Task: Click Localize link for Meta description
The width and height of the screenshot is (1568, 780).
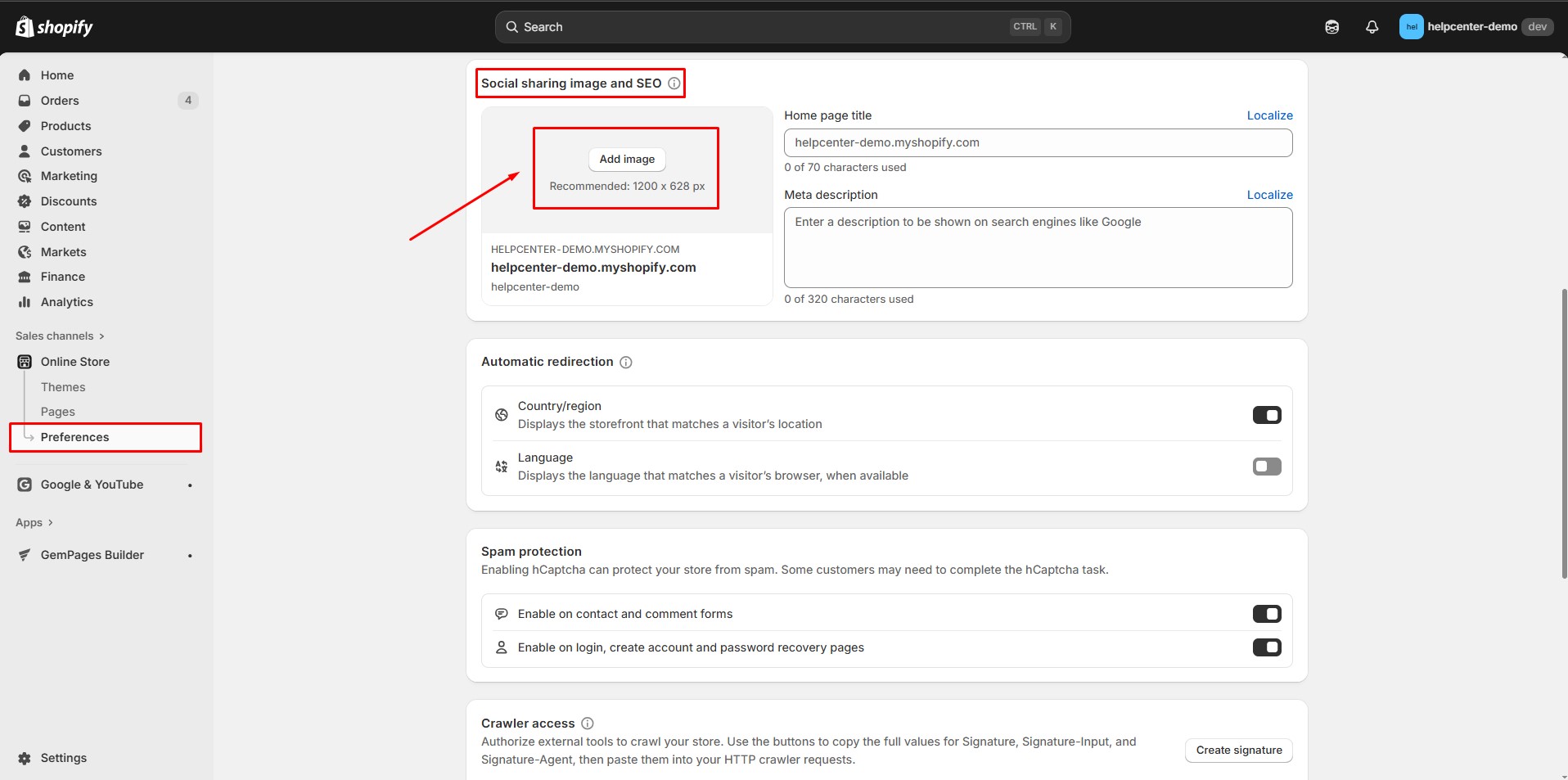Action: (x=1269, y=195)
